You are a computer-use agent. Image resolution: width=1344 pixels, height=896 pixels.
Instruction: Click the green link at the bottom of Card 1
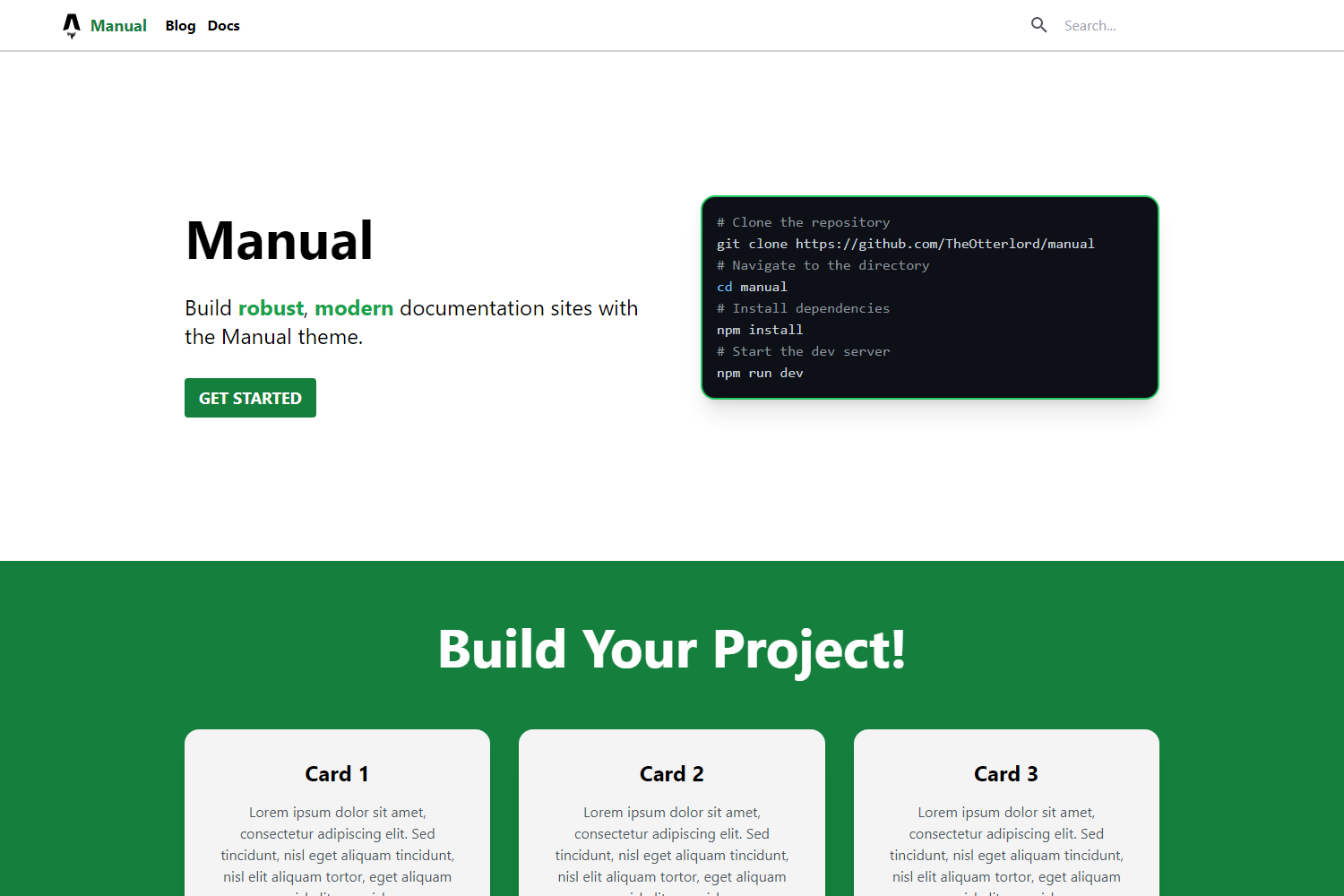tap(337, 892)
